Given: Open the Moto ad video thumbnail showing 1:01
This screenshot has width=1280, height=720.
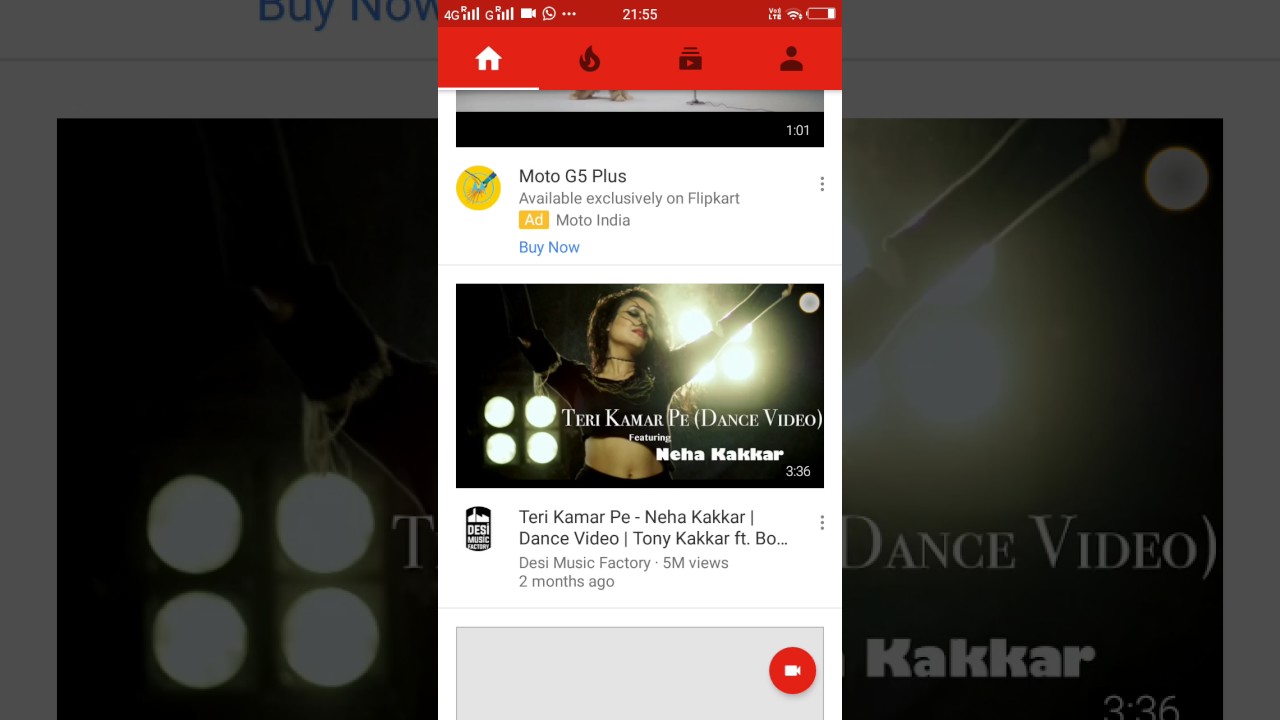Looking at the screenshot, I should [x=640, y=118].
